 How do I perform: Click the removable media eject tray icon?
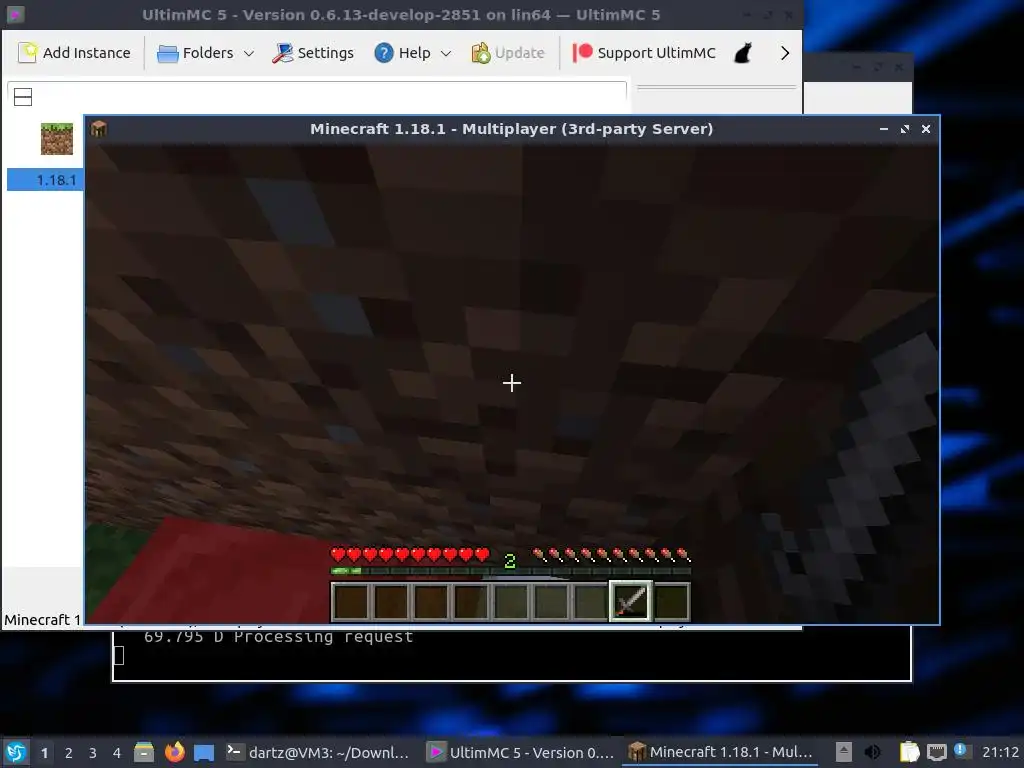point(844,752)
